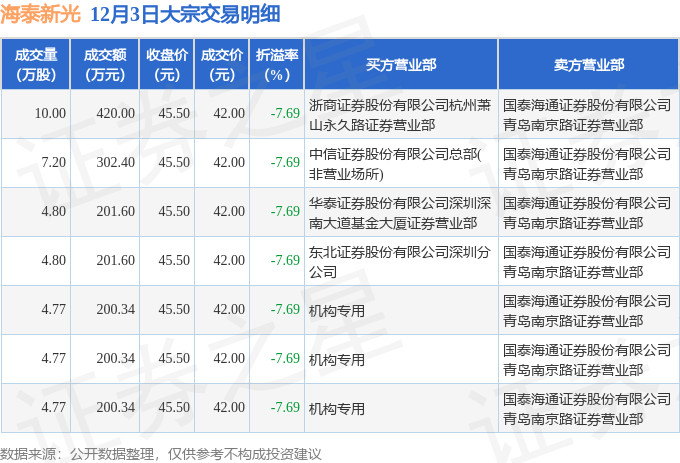Select the 成交价(元) column header

(222, 64)
